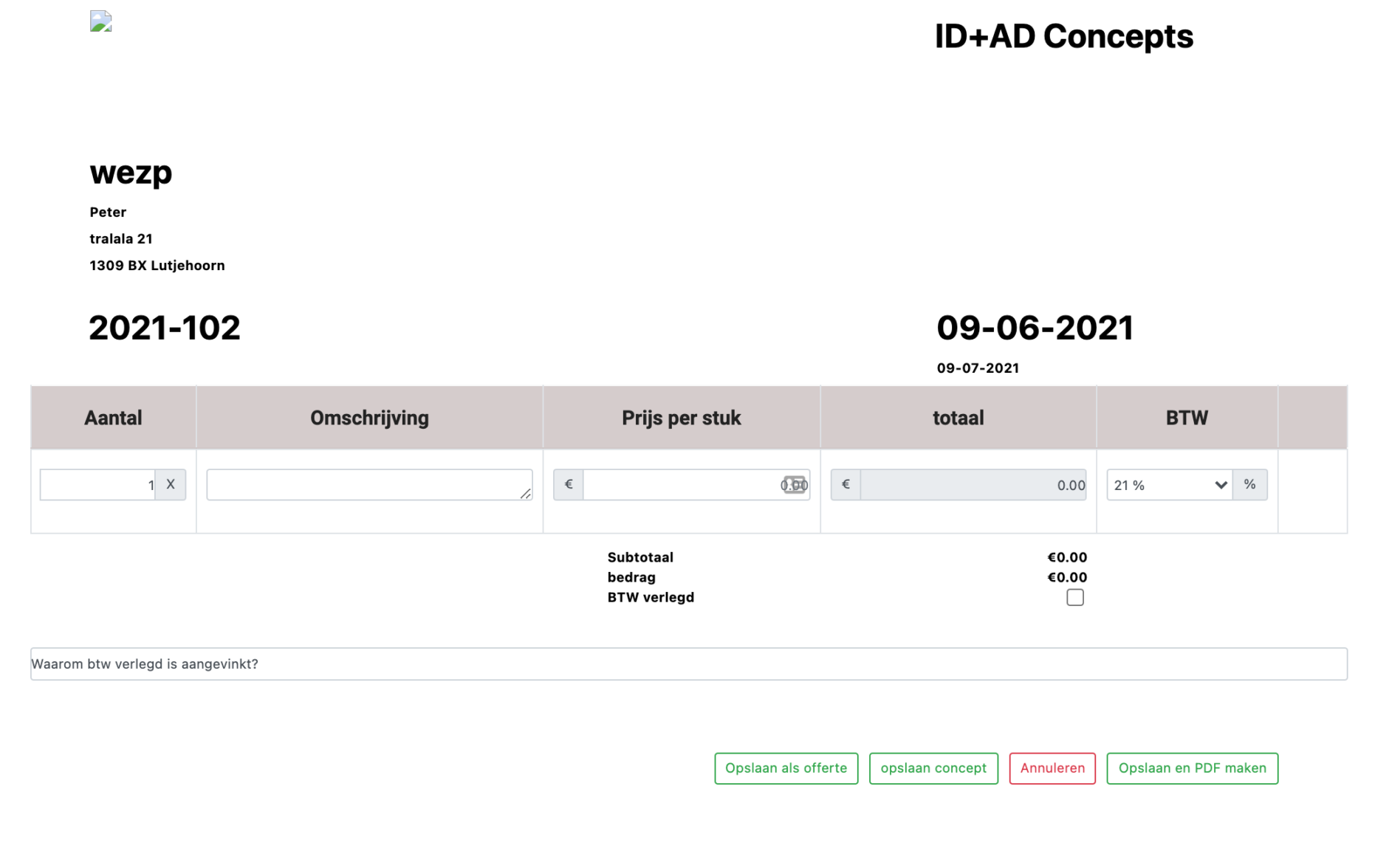Screen dimensions: 1375x868
Task: Click the due date 09-07-2021
Action: 978,368
